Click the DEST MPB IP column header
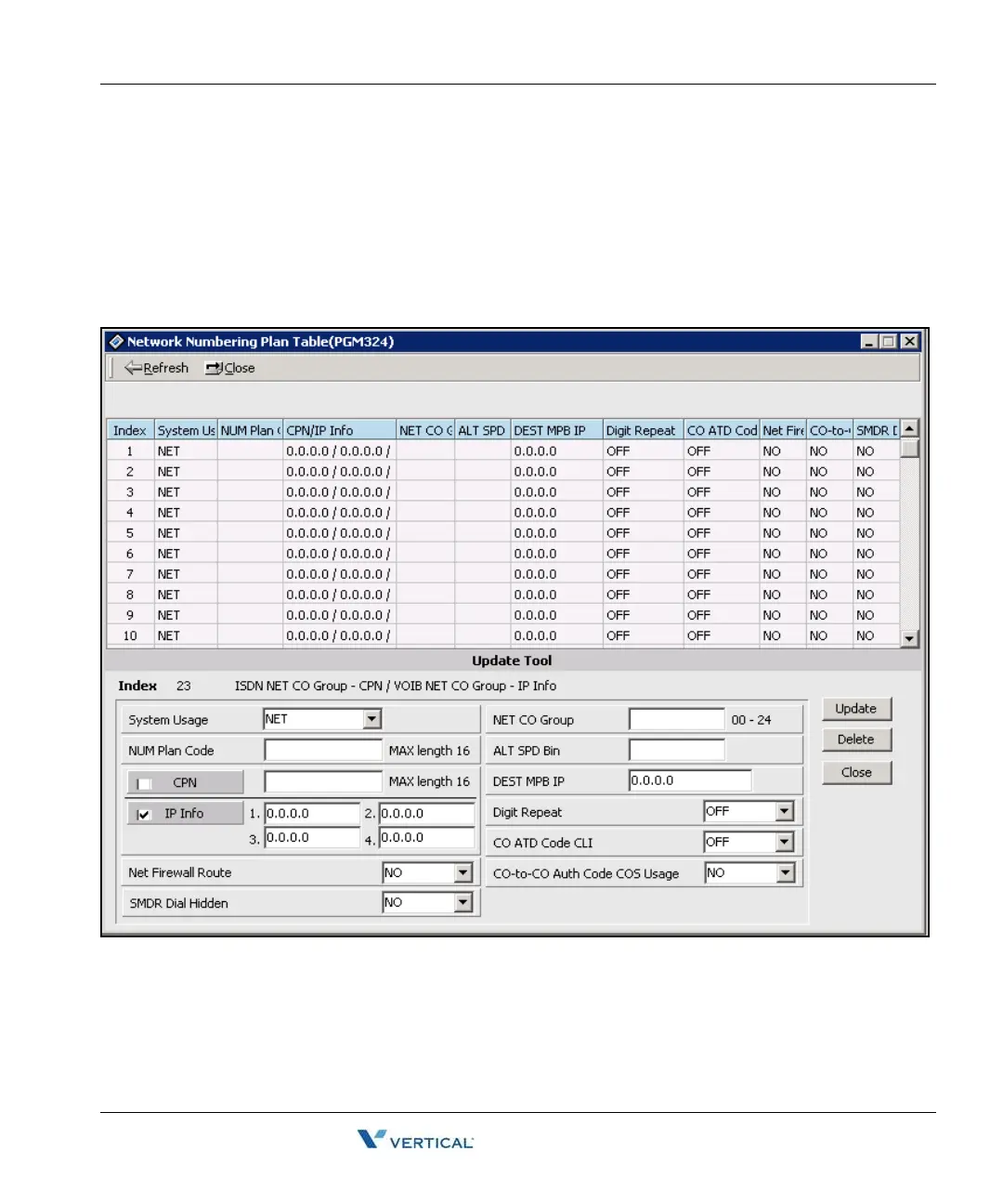This screenshot has height=1204, width=1003. (556, 430)
